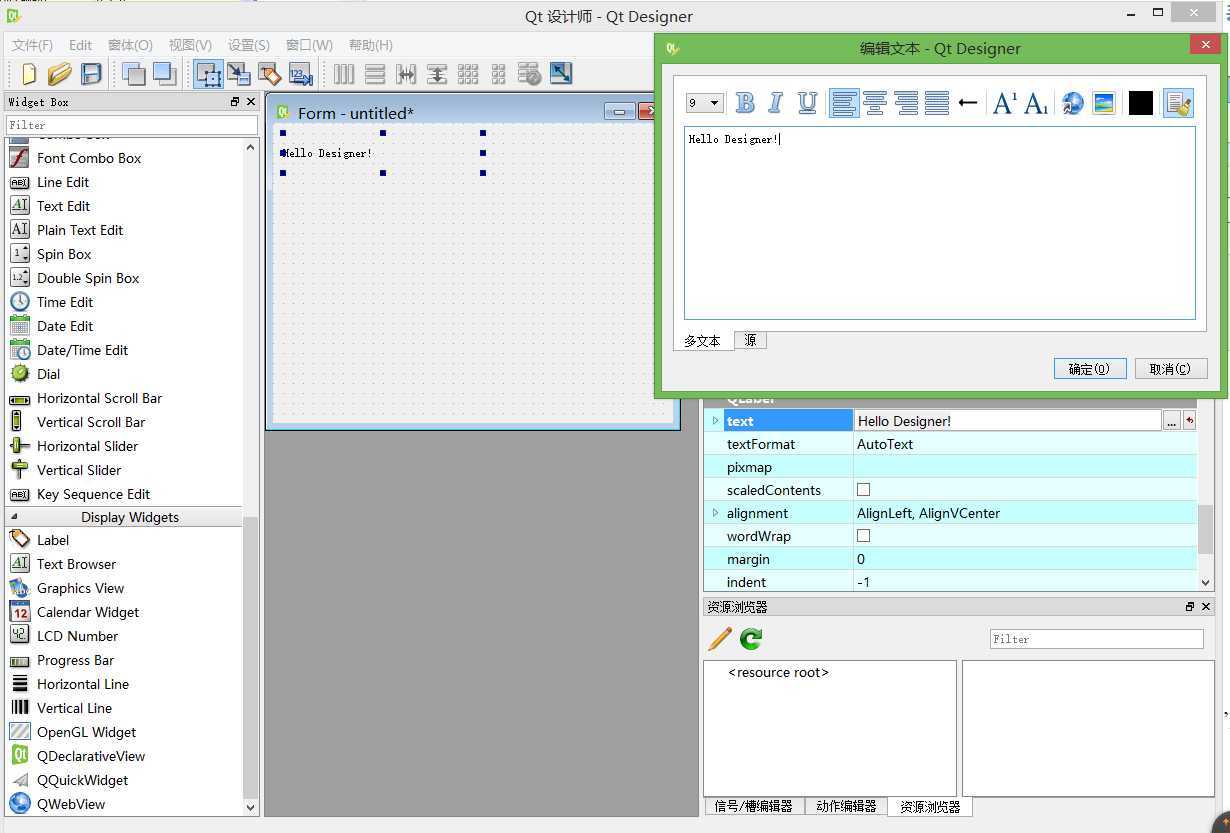Click the ... button beside text property

(x=1171, y=421)
